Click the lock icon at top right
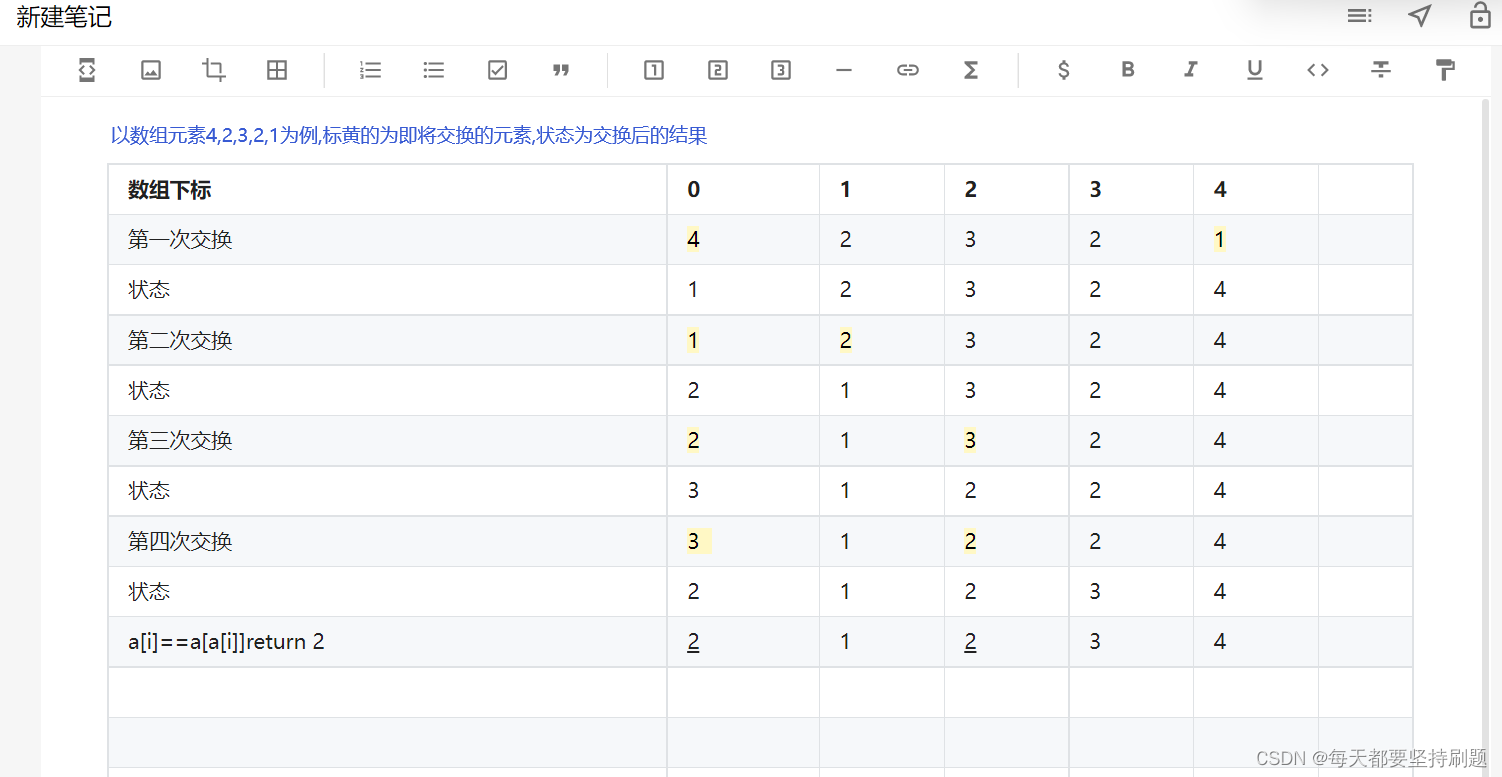Image resolution: width=1502 pixels, height=777 pixels. click(x=1480, y=15)
